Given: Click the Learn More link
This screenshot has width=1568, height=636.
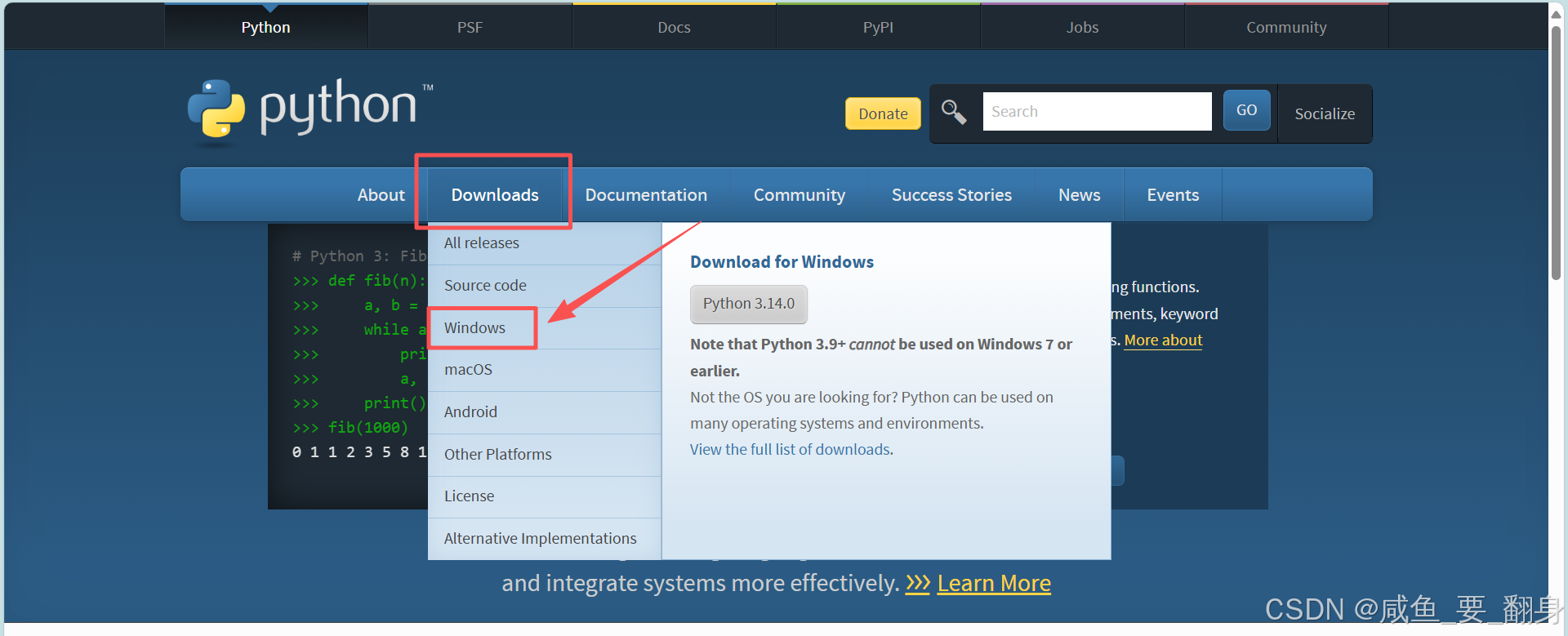Looking at the screenshot, I should click(994, 584).
